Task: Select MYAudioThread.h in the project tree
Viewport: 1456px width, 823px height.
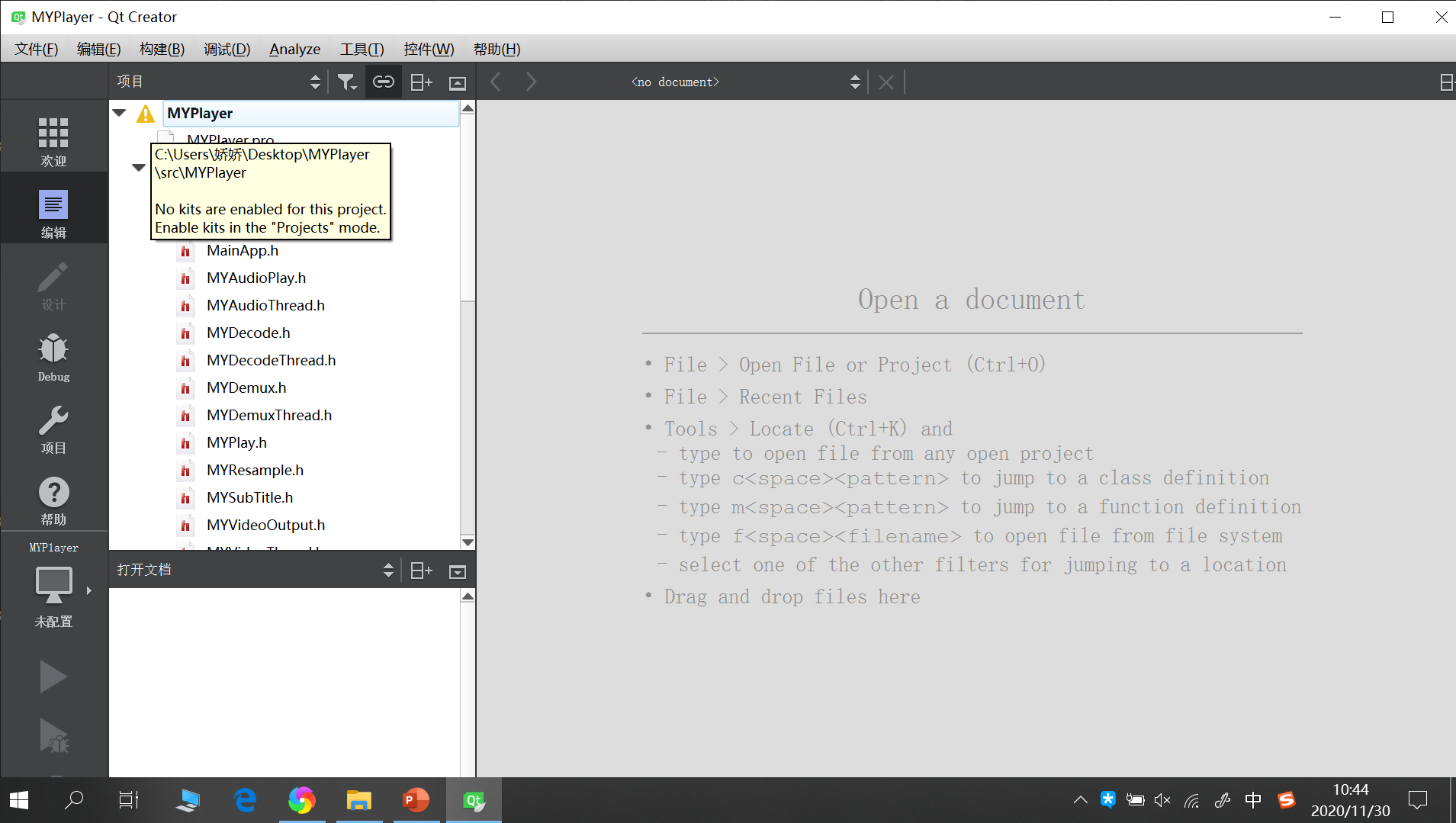Action: coord(265,305)
